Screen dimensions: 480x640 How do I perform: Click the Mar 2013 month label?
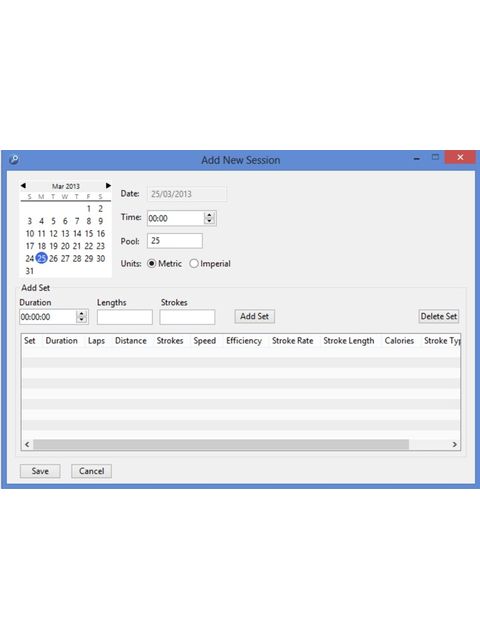(x=66, y=186)
